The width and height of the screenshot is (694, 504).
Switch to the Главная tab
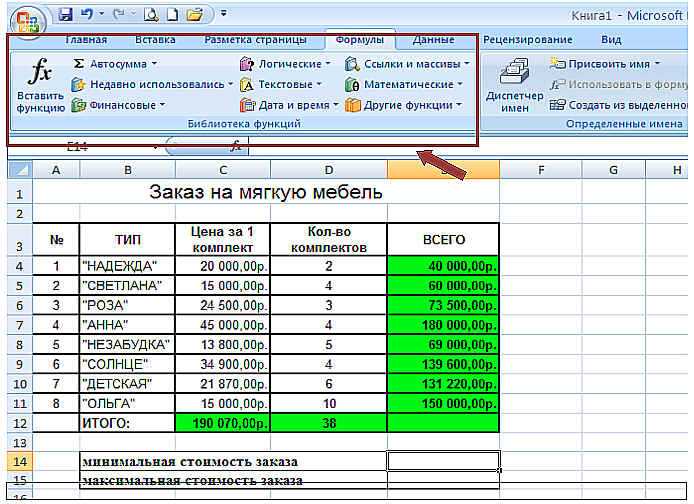coord(86,40)
